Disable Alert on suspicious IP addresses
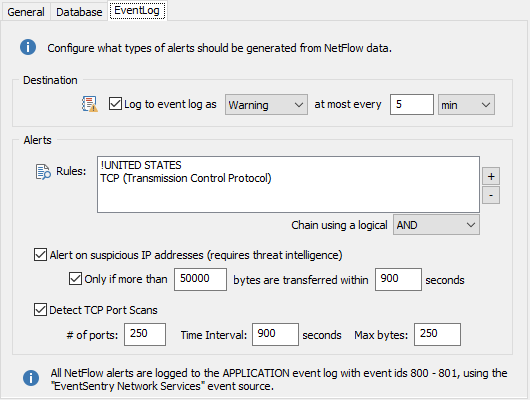The width and height of the screenshot is (530, 400). 40,255
